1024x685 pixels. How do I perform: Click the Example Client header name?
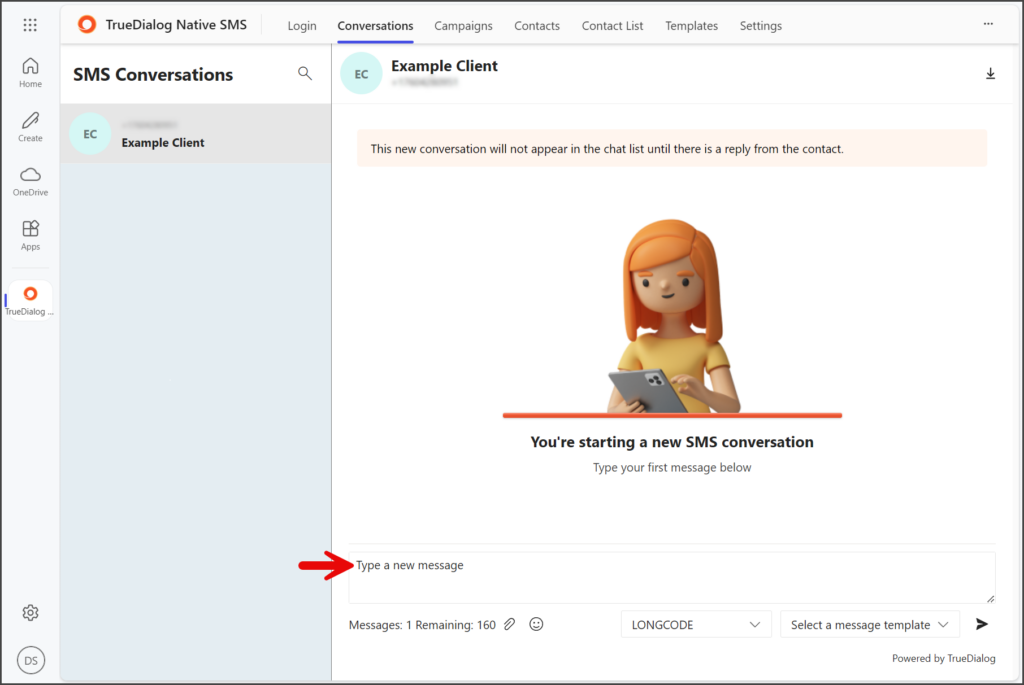click(x=444, y=66)
